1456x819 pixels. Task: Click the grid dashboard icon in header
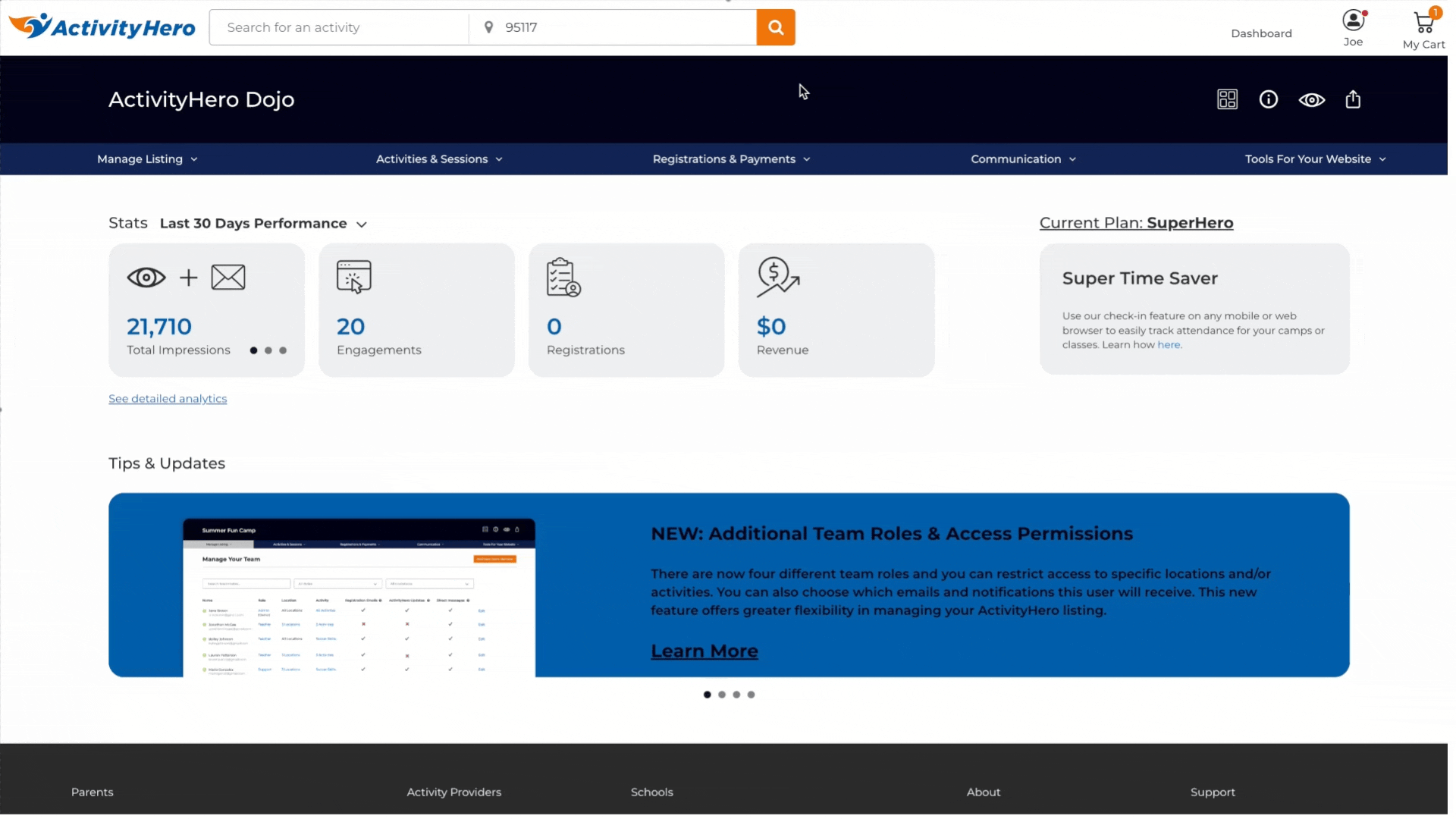point(1227,99)
